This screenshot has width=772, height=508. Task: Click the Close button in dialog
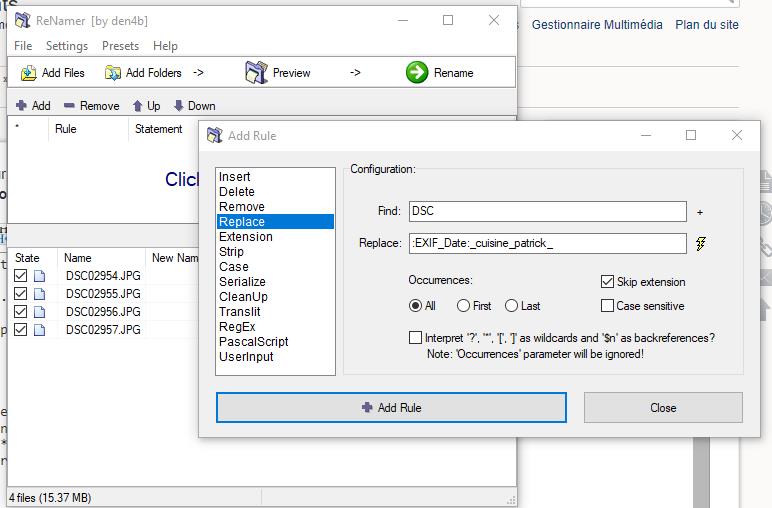[662, 407]
